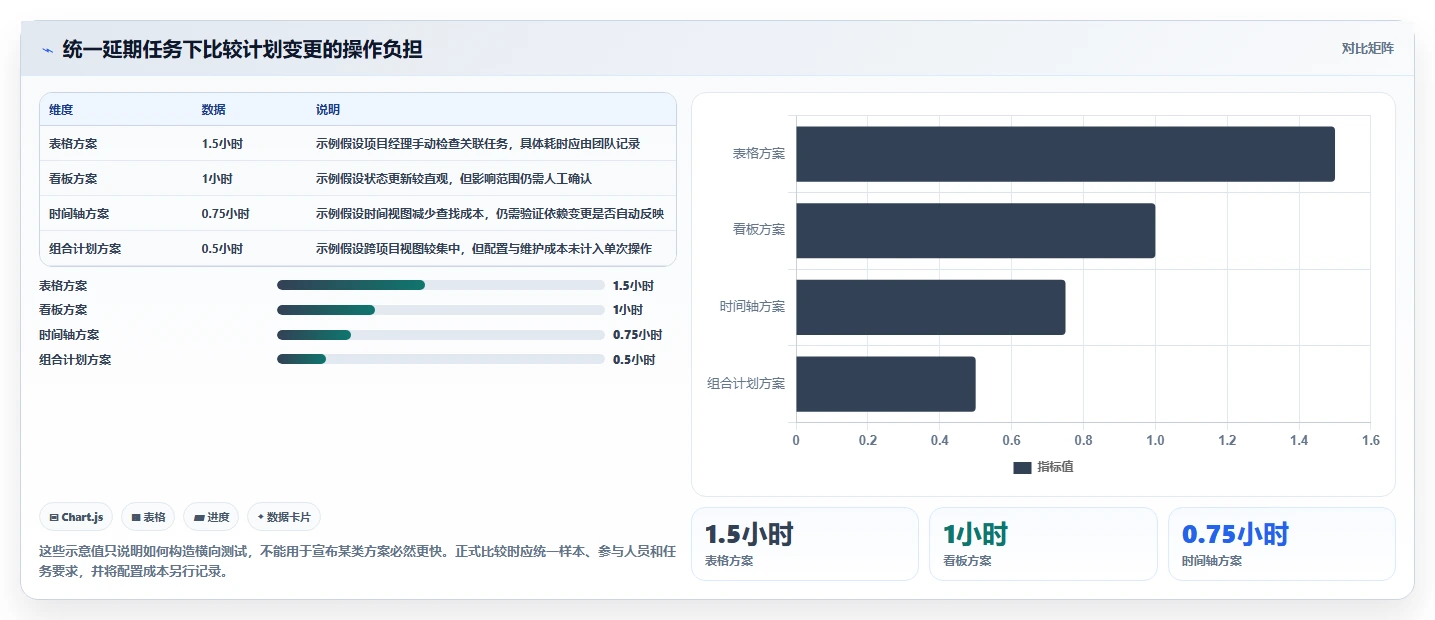Click the 组合计划方案 progress bar
The image size is (1435, 620).
pyautogui.click(x=441, y=360)
